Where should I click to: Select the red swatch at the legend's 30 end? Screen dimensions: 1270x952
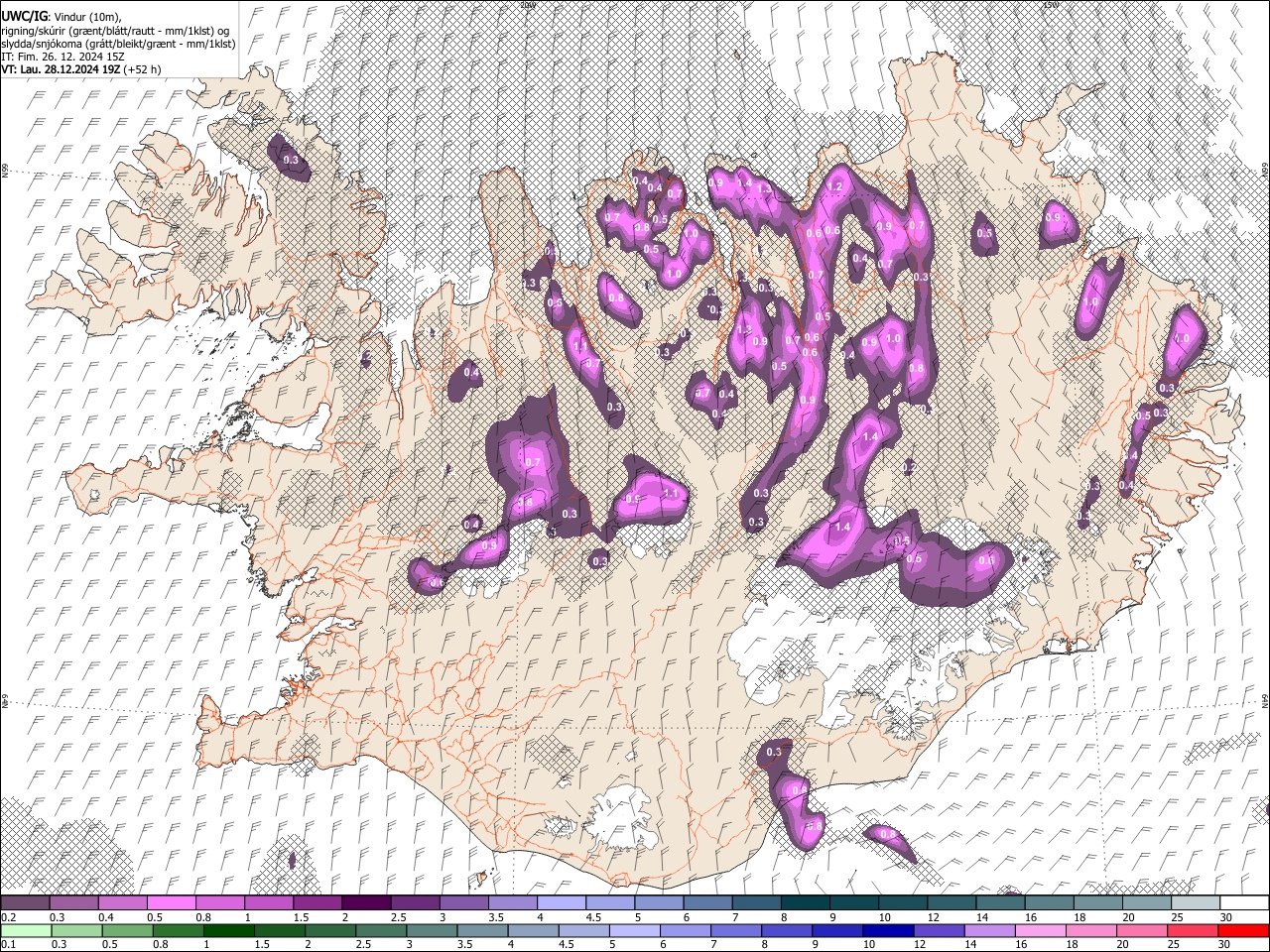[x=1244, y=930]
